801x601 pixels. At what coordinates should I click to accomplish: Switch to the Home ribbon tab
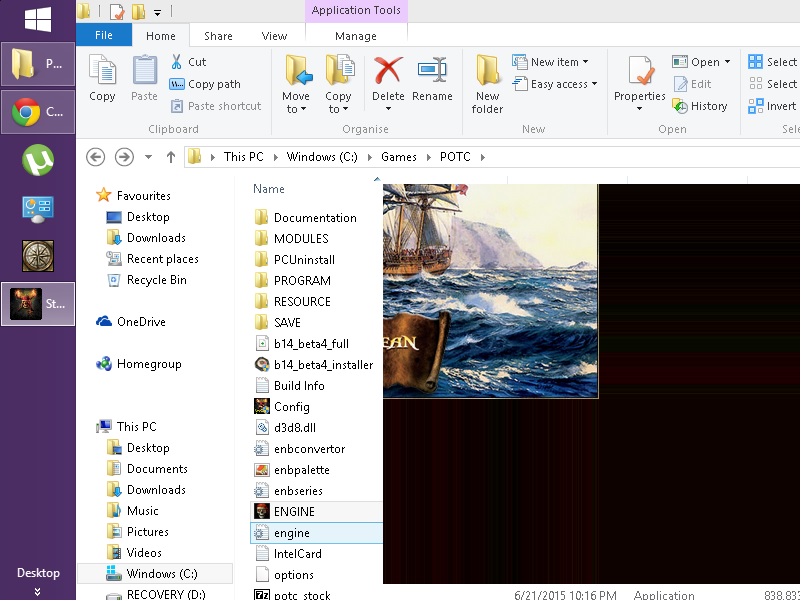point(160,36)
